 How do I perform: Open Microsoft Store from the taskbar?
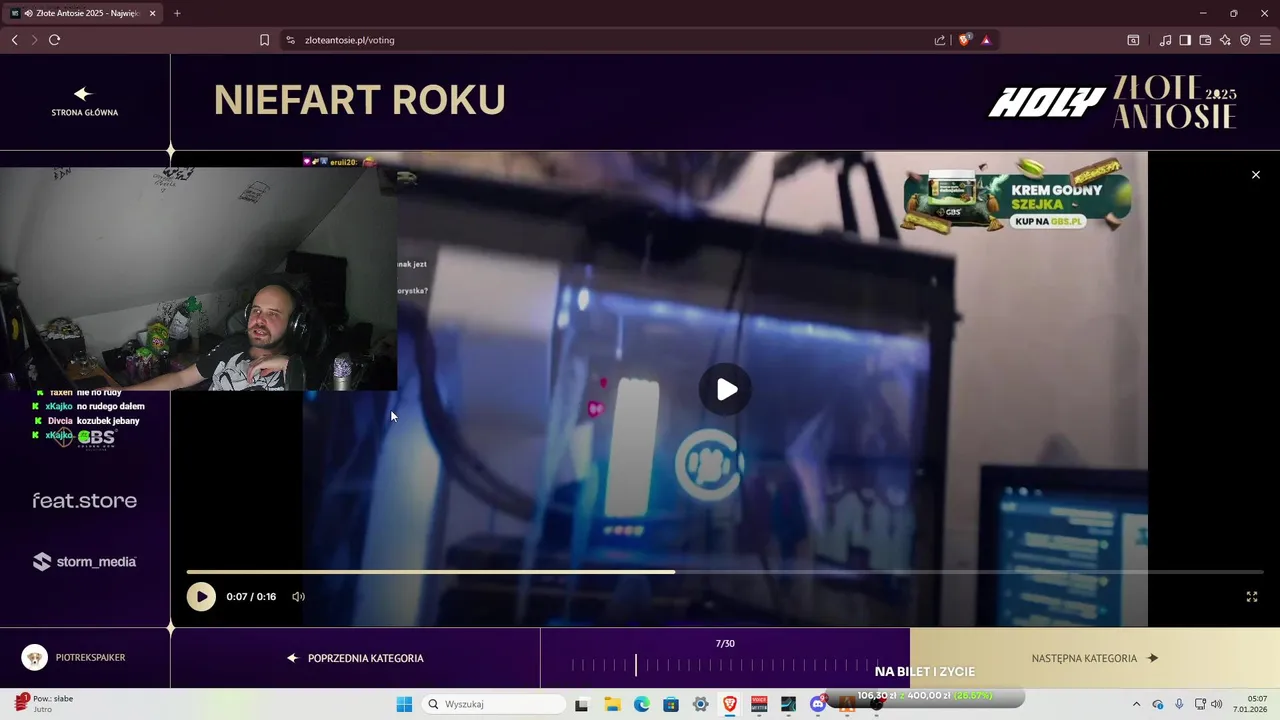pyautogui.click(x=671, y=704)
